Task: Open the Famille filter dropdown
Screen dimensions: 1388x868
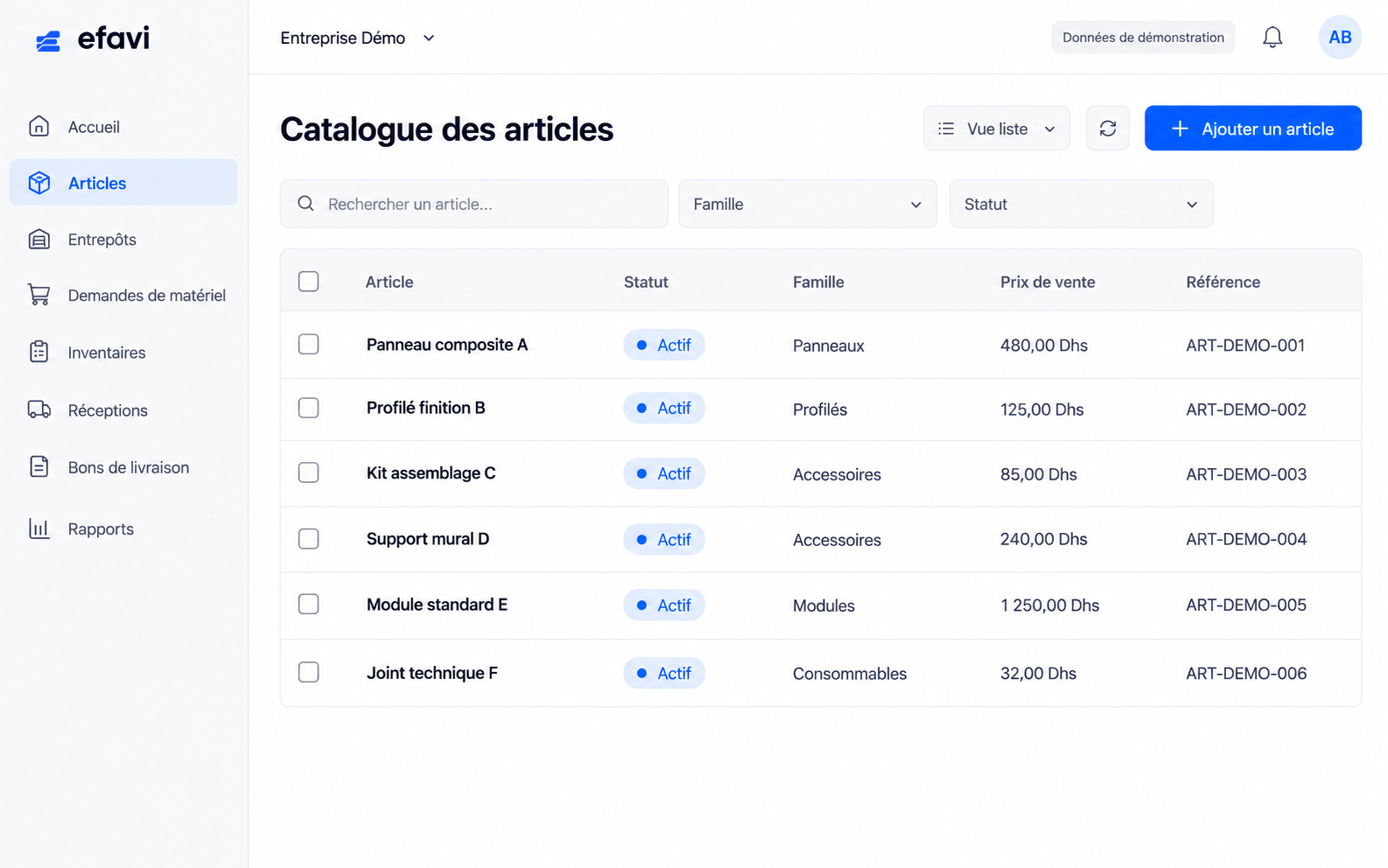Action: (808, 204)
